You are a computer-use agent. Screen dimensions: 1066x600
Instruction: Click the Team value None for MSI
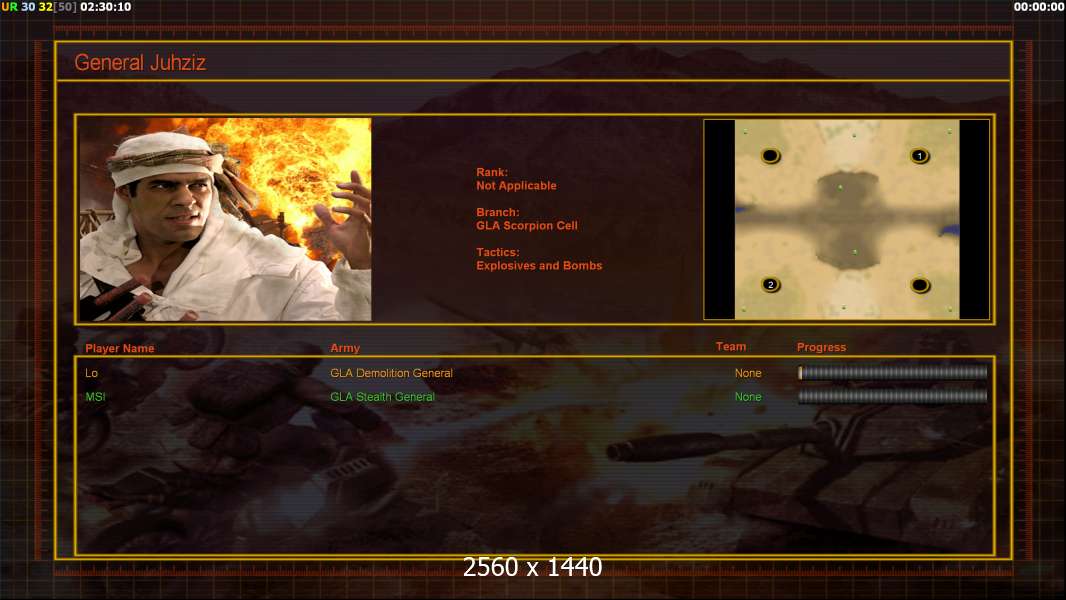[x=748, y=397]
